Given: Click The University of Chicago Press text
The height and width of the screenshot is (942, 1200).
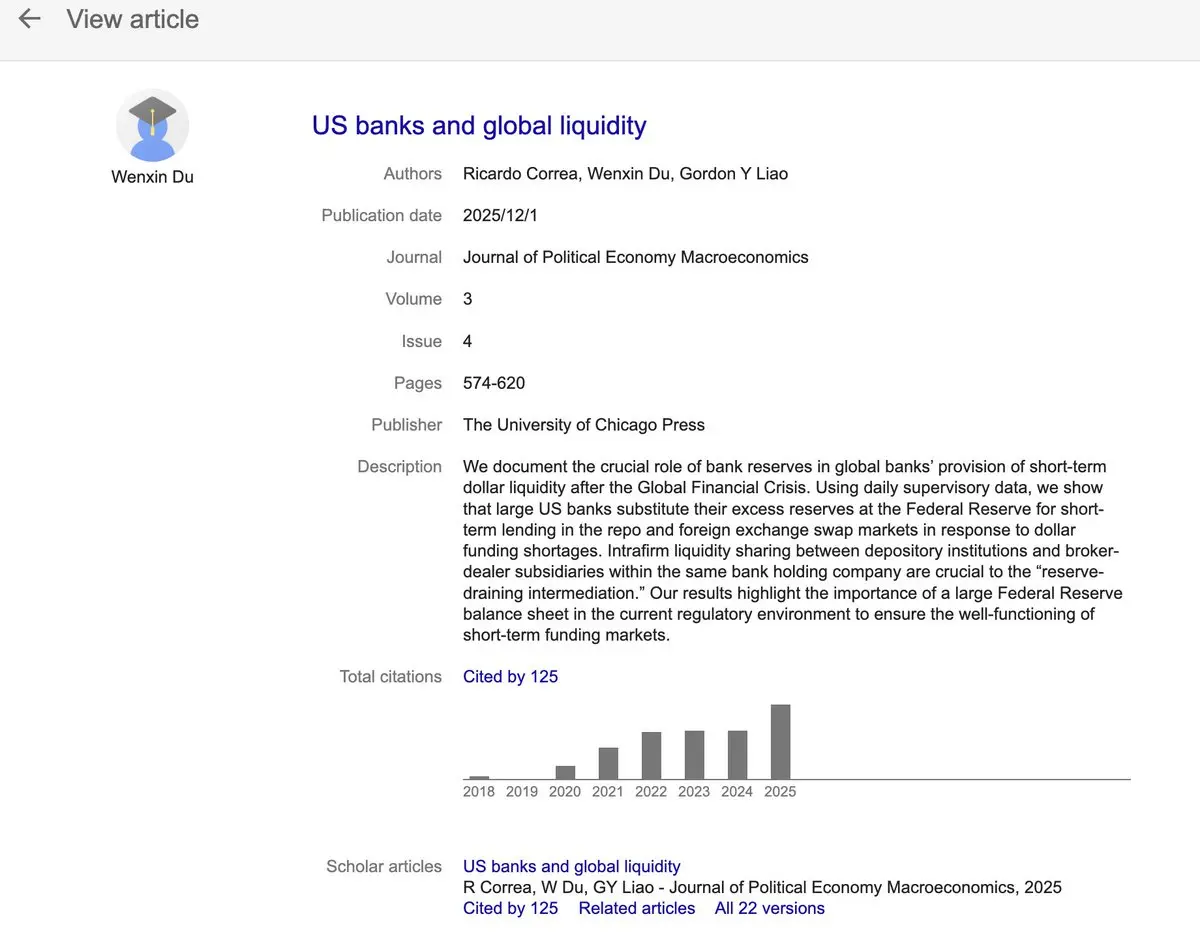Looking at the screenshot, I should pyautogui.click(x=583, y=425).
